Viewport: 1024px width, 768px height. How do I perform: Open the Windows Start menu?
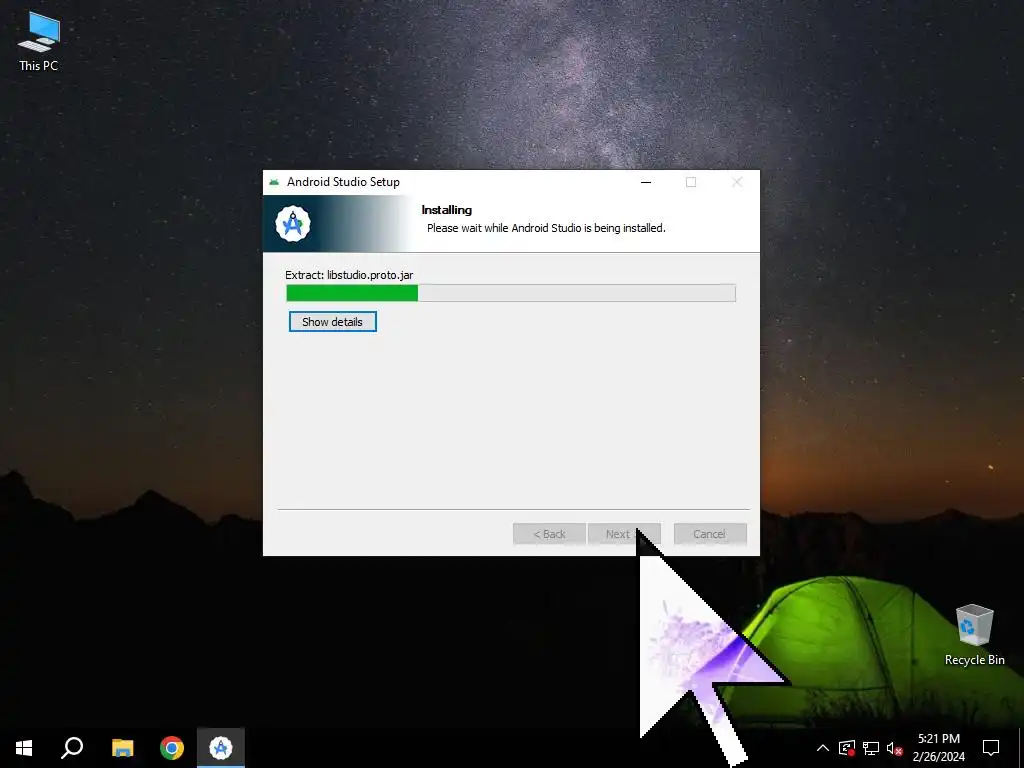[x=24, y=748]
